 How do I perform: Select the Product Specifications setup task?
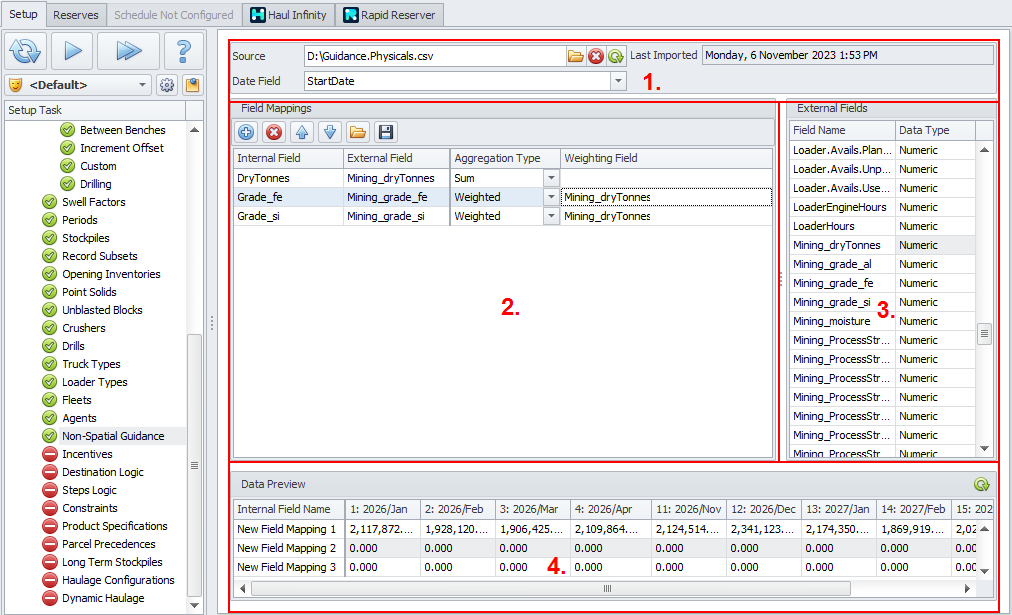(114, 526)
